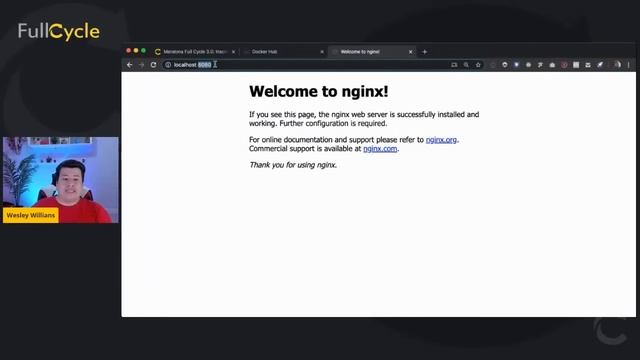Open the nginx.com link
This screenshot has height=360, width=640.
[380, 149]
